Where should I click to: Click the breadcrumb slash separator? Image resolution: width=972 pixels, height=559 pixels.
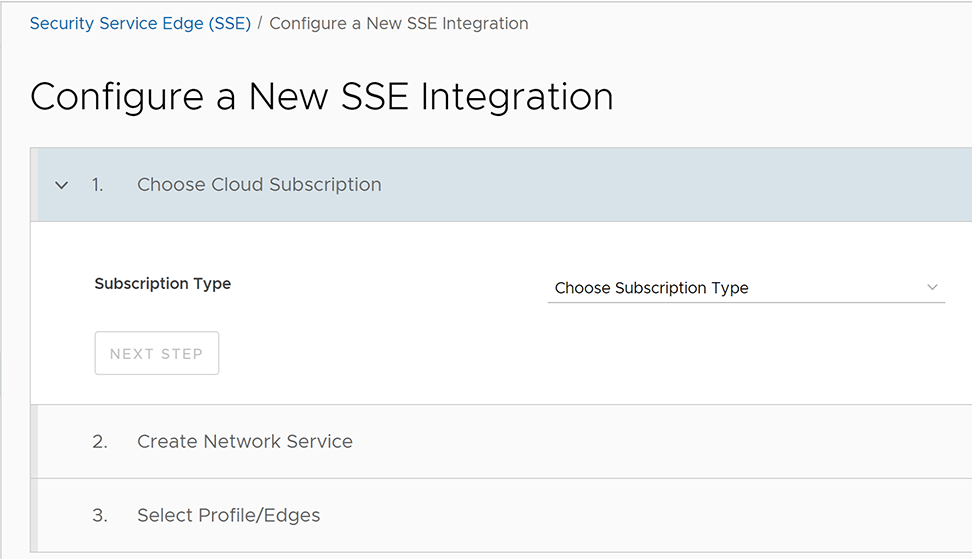[260, 23]
